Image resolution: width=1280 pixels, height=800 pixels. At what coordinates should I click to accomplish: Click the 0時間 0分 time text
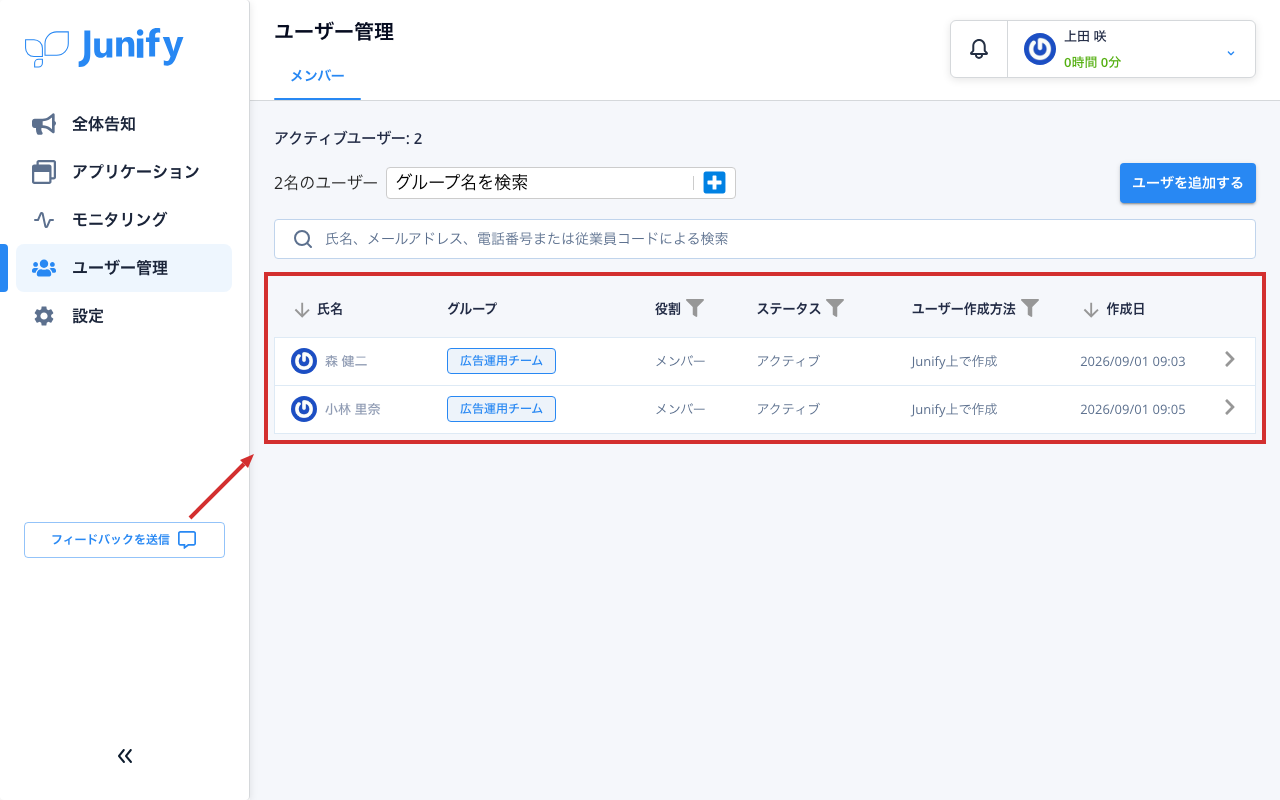[1092, 62]
